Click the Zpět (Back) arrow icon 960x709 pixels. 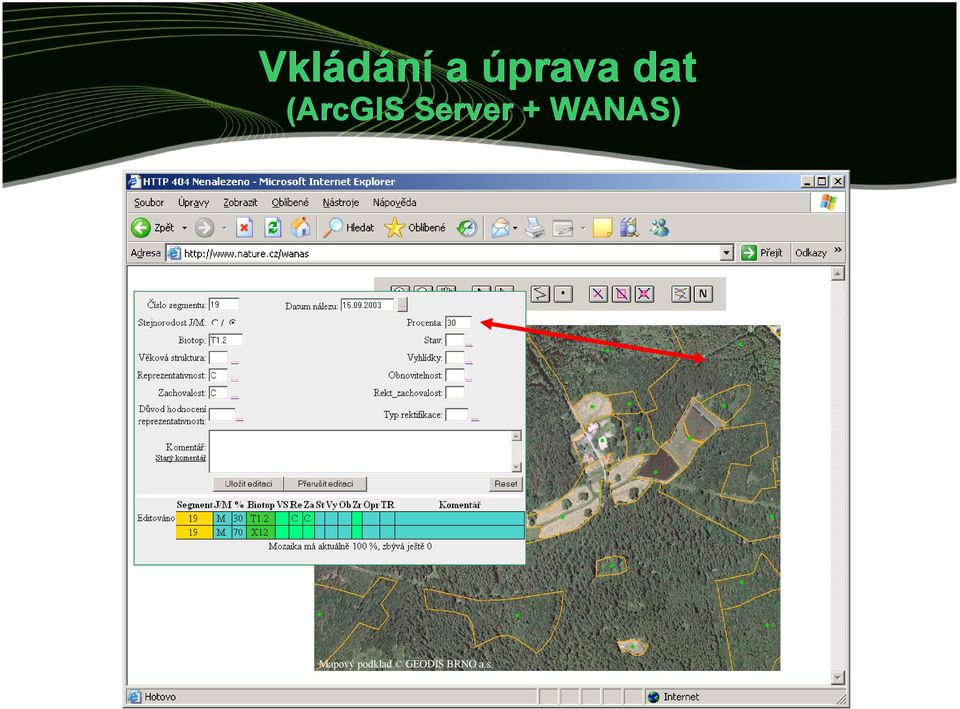pyautogui.click(x=141, y=228)
